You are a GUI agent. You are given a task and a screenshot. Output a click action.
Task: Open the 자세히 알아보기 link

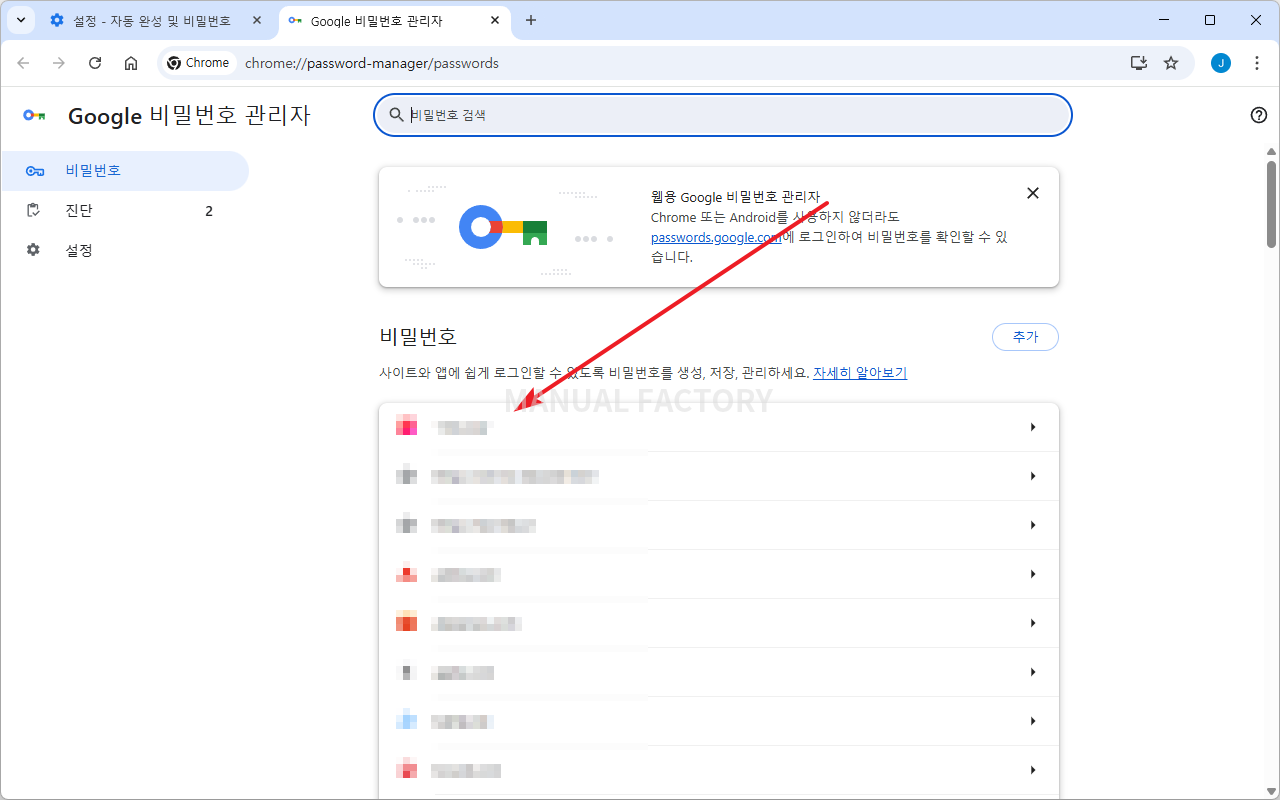click(x=860, y=373)
